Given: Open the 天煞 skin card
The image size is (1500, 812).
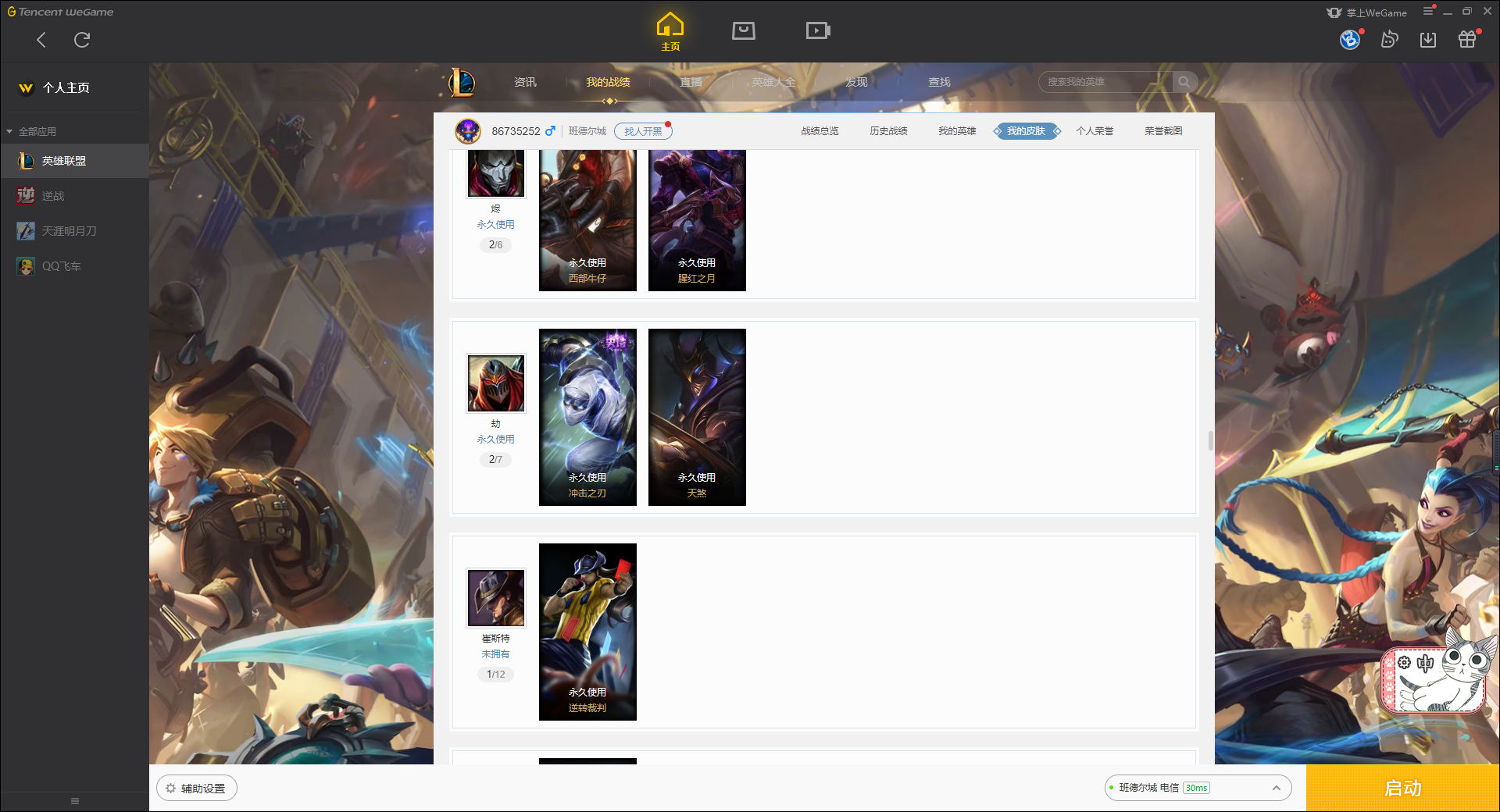Looking at the screenshot, I should (697, 417).
